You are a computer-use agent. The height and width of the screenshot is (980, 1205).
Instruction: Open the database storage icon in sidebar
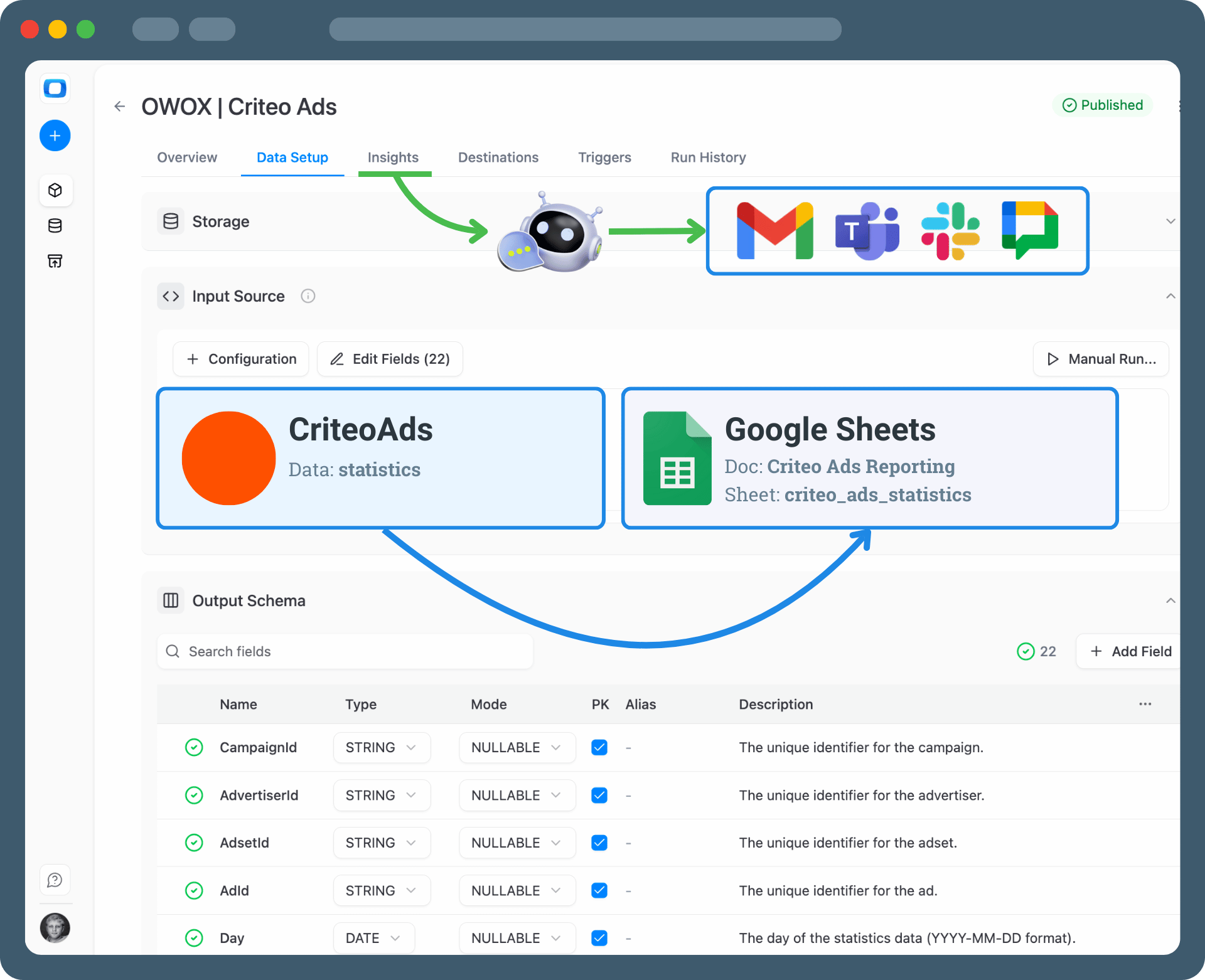[x=55, y=226]
